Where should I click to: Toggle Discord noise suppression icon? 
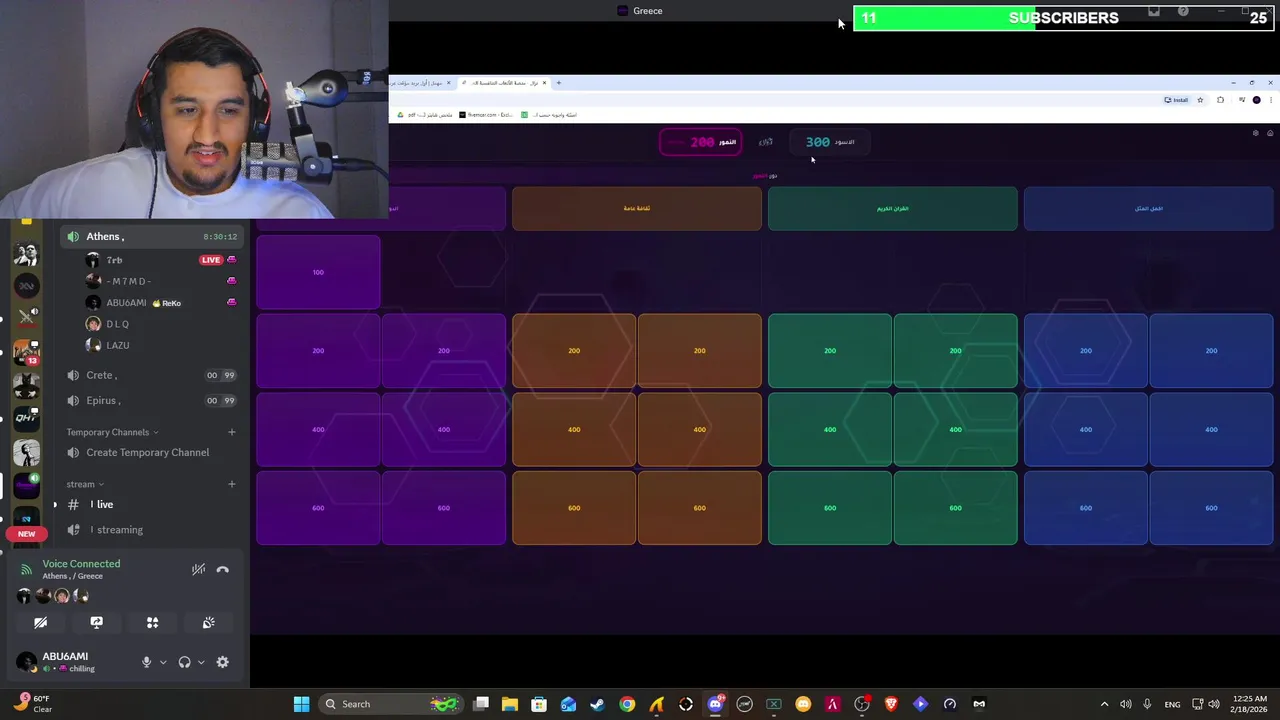point(198,569)
